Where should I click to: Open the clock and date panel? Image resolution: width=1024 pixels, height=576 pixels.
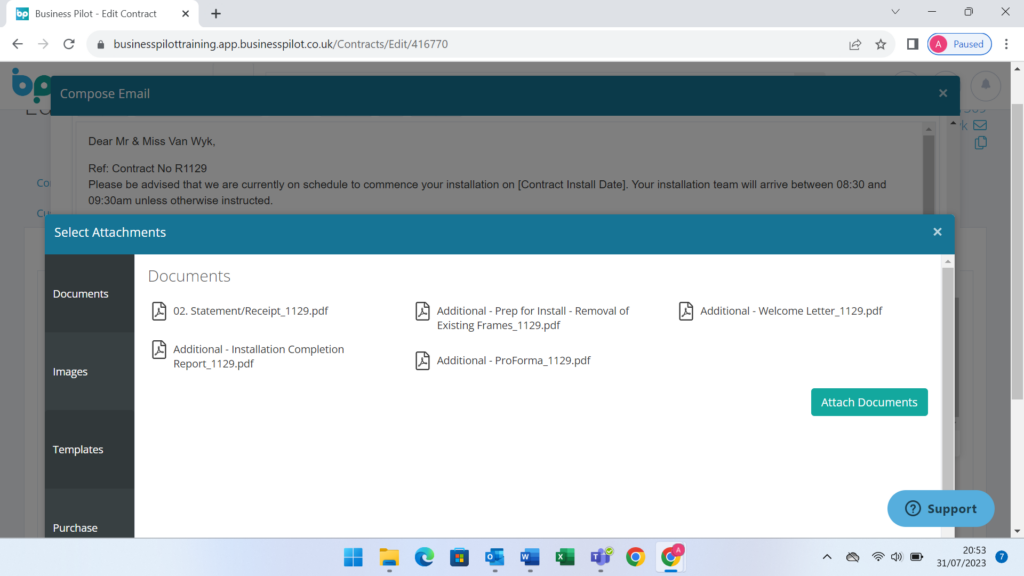[961, 556]
